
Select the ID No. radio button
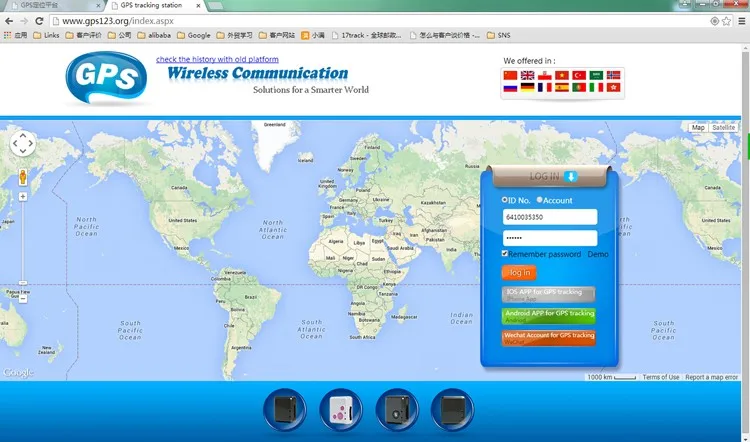click(x=505, y=201)
